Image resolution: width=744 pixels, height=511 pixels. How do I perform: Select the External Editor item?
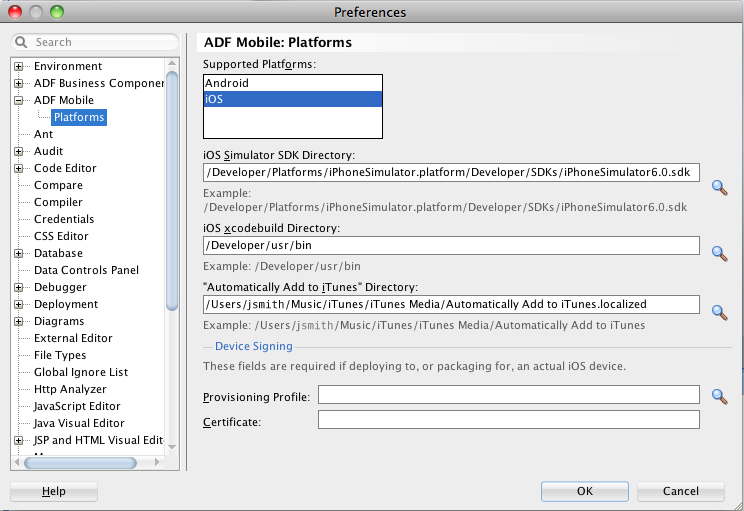point(73,338)
